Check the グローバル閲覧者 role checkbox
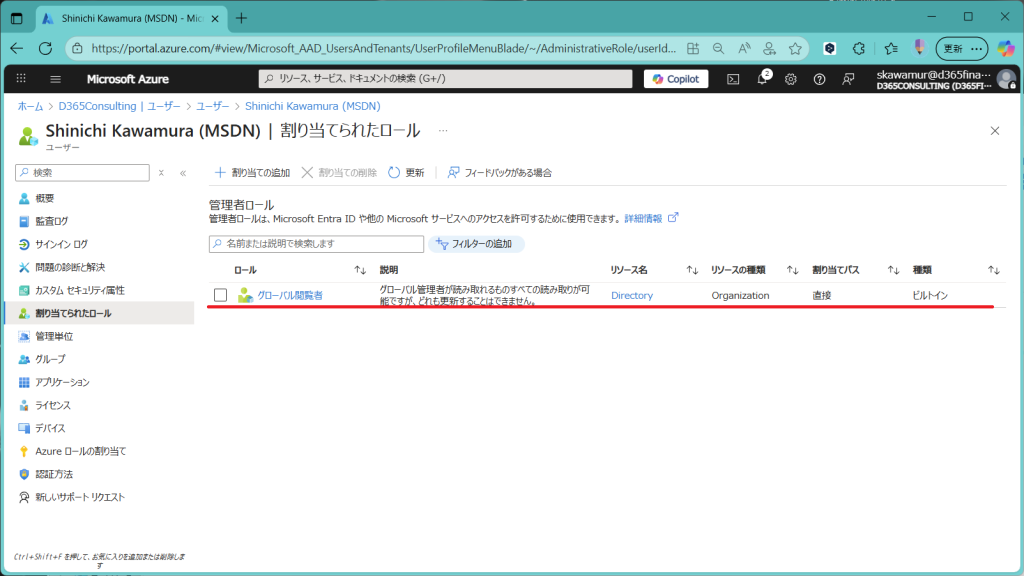The width and height of the screenshot is (1024, 576). pyautogui.click(x=220, y=295)
